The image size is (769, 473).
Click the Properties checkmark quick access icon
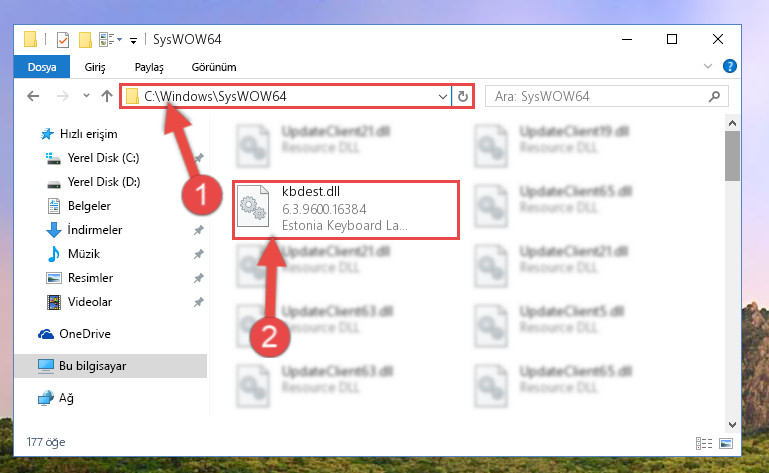[63, 40]
